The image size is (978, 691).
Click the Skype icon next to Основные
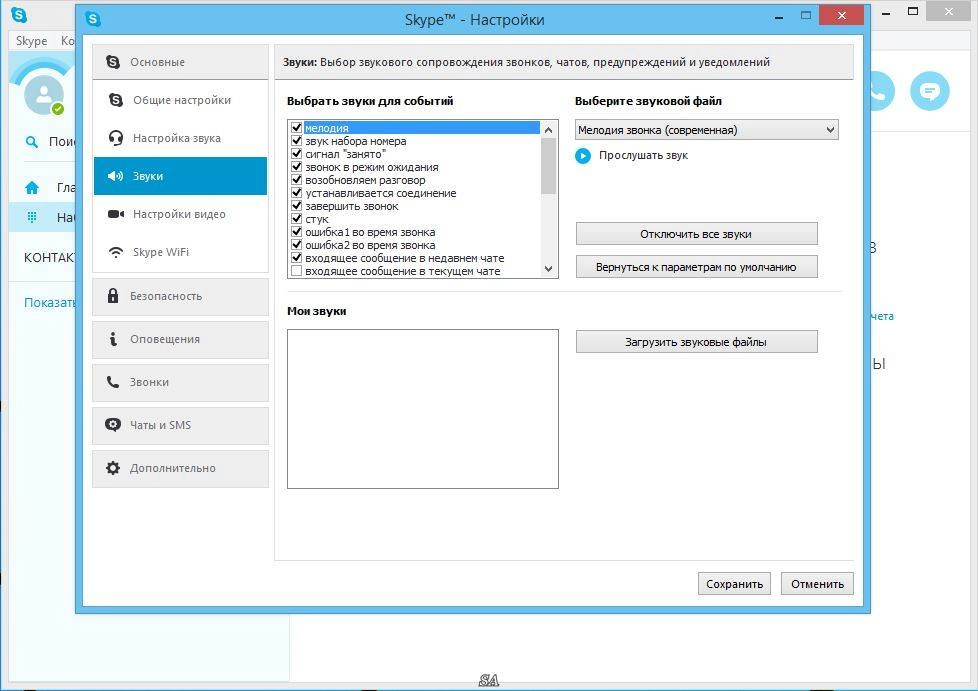(113, 62)
